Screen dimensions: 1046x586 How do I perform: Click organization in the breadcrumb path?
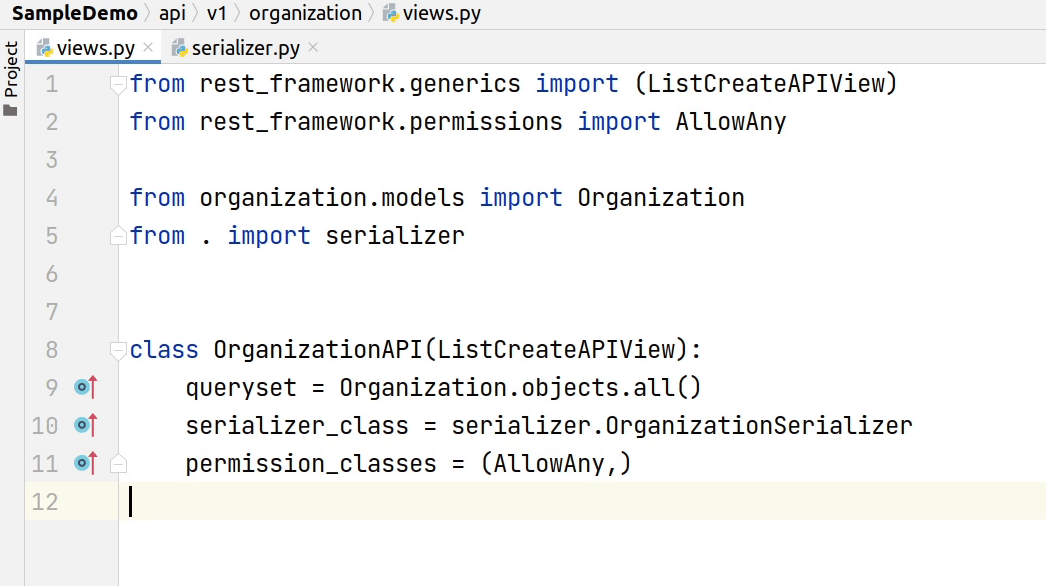[305, 13]
